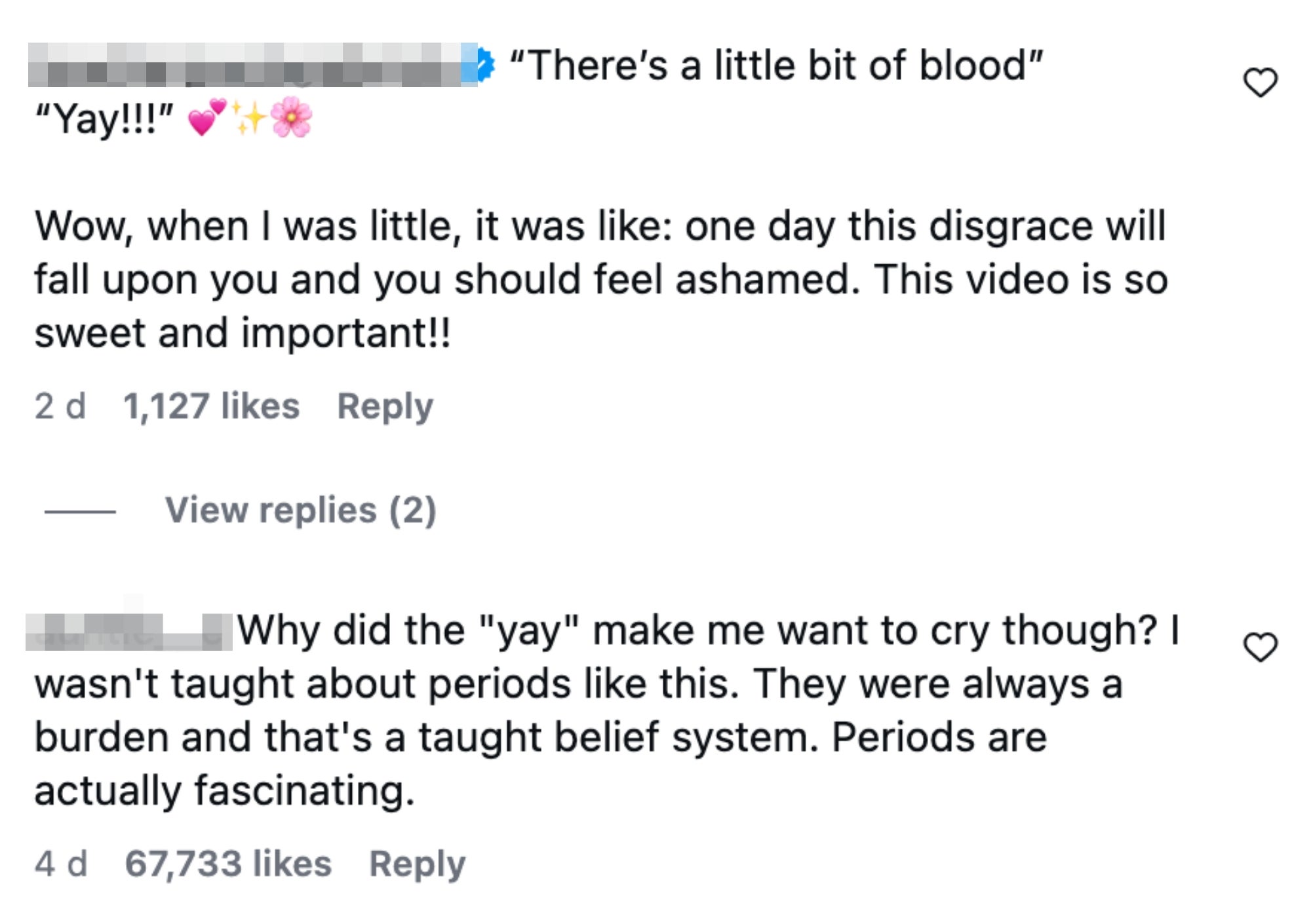
Task: Reply to the comment with 67,733 likes
Action: (x=417, y=864)
